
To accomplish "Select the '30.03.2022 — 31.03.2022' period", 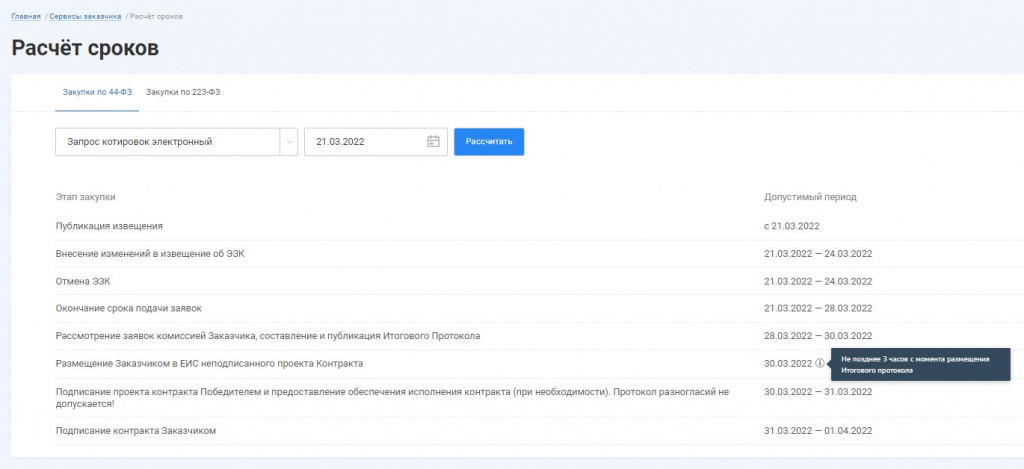I will pyautogui.click(x=818, y=392).
